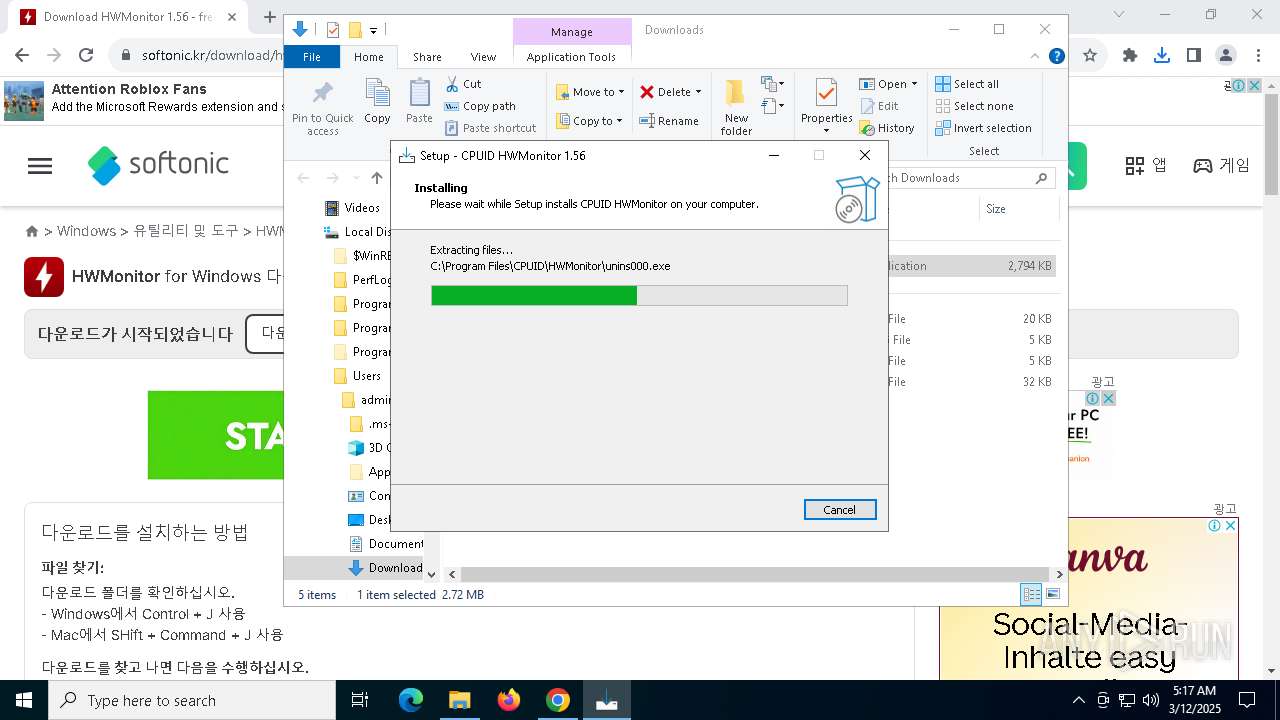
Task: Open the Delete dropdown in ribbon
Action: [x=671, y=92]
